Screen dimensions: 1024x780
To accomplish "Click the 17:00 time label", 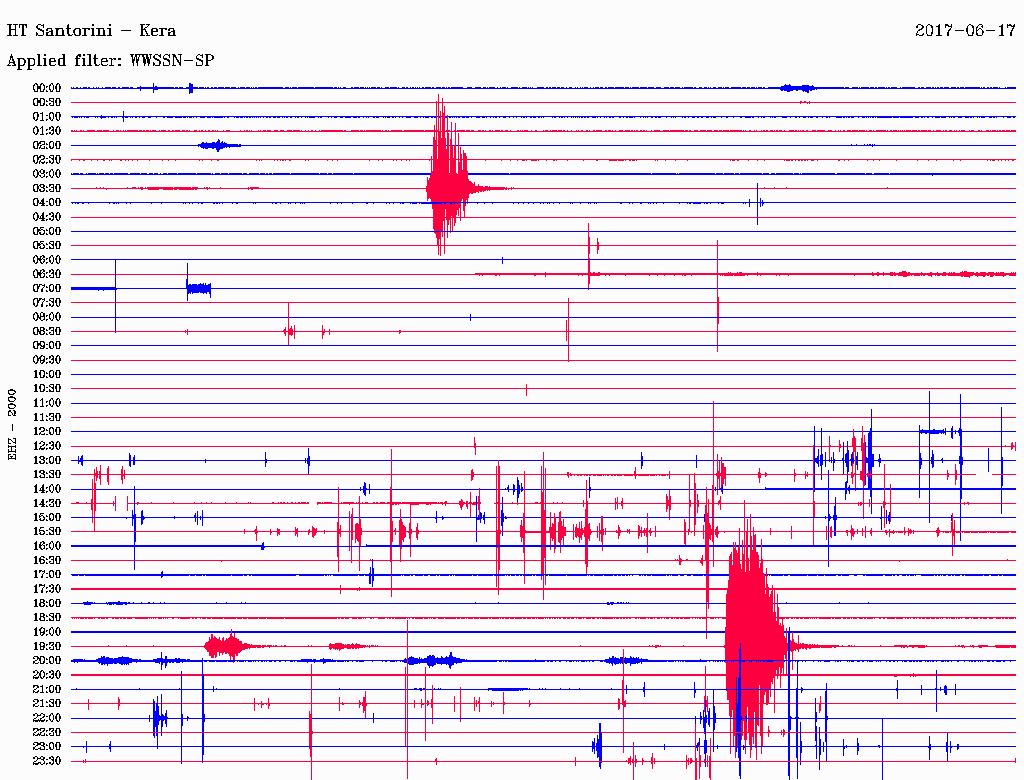I will coord(47,575).
